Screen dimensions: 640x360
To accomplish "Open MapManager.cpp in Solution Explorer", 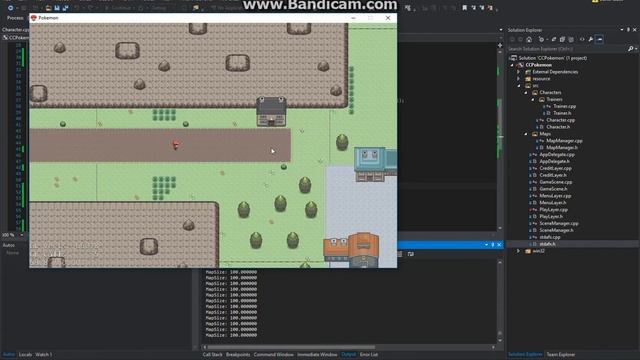I will tap(564, 141).
